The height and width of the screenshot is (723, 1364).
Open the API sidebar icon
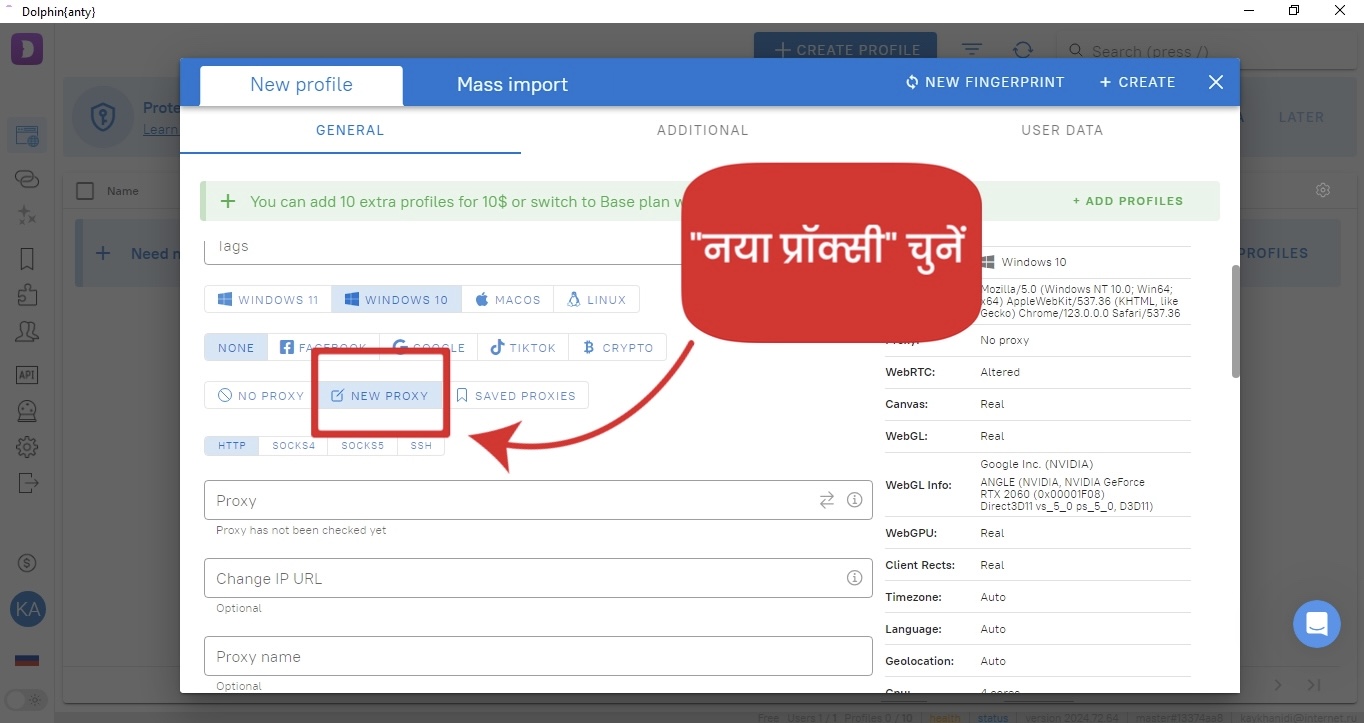click(27, 375)
